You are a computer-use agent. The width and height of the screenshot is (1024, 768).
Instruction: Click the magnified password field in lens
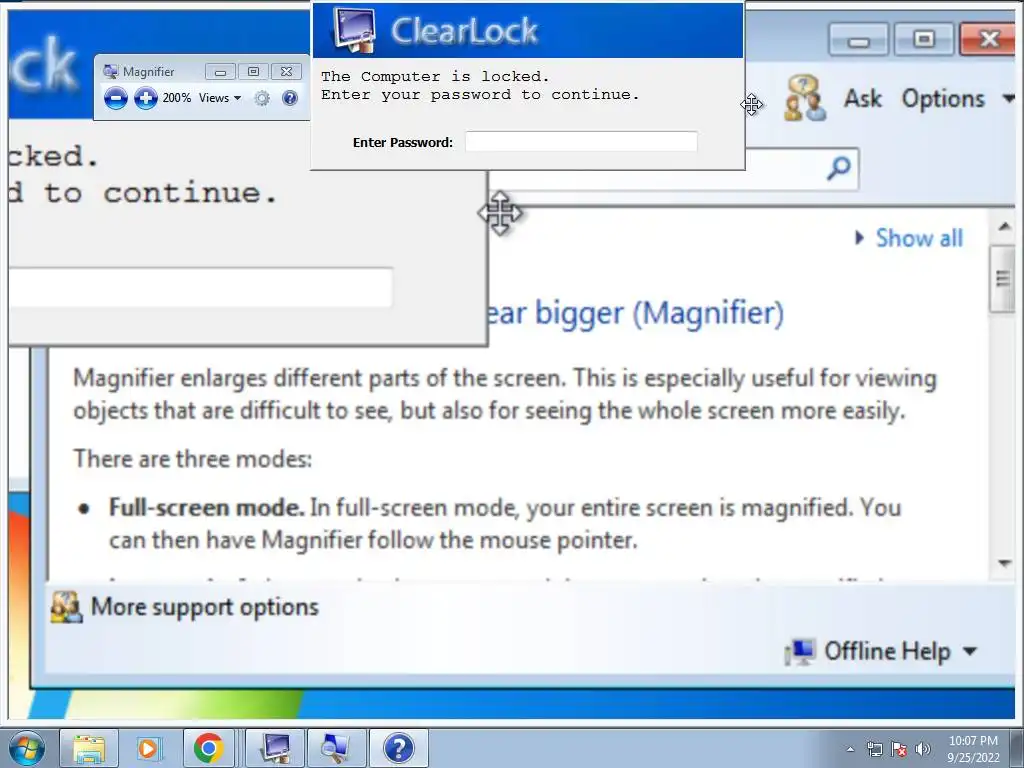[x=201, y=287]
